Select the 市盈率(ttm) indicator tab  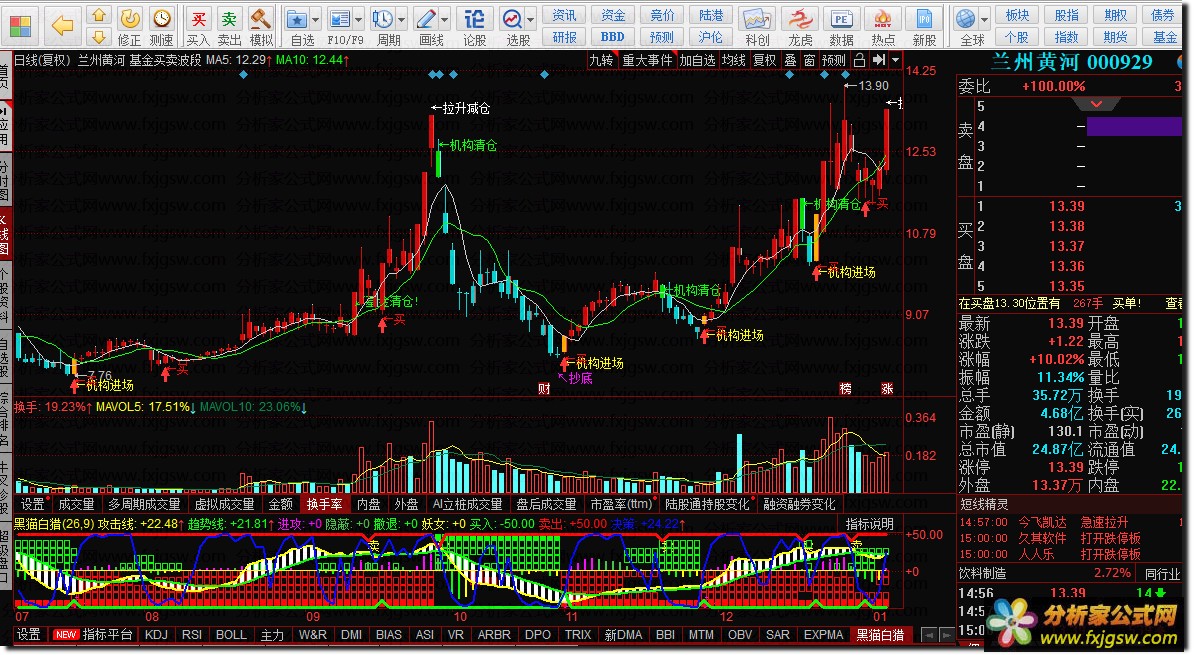pos(621,504)
